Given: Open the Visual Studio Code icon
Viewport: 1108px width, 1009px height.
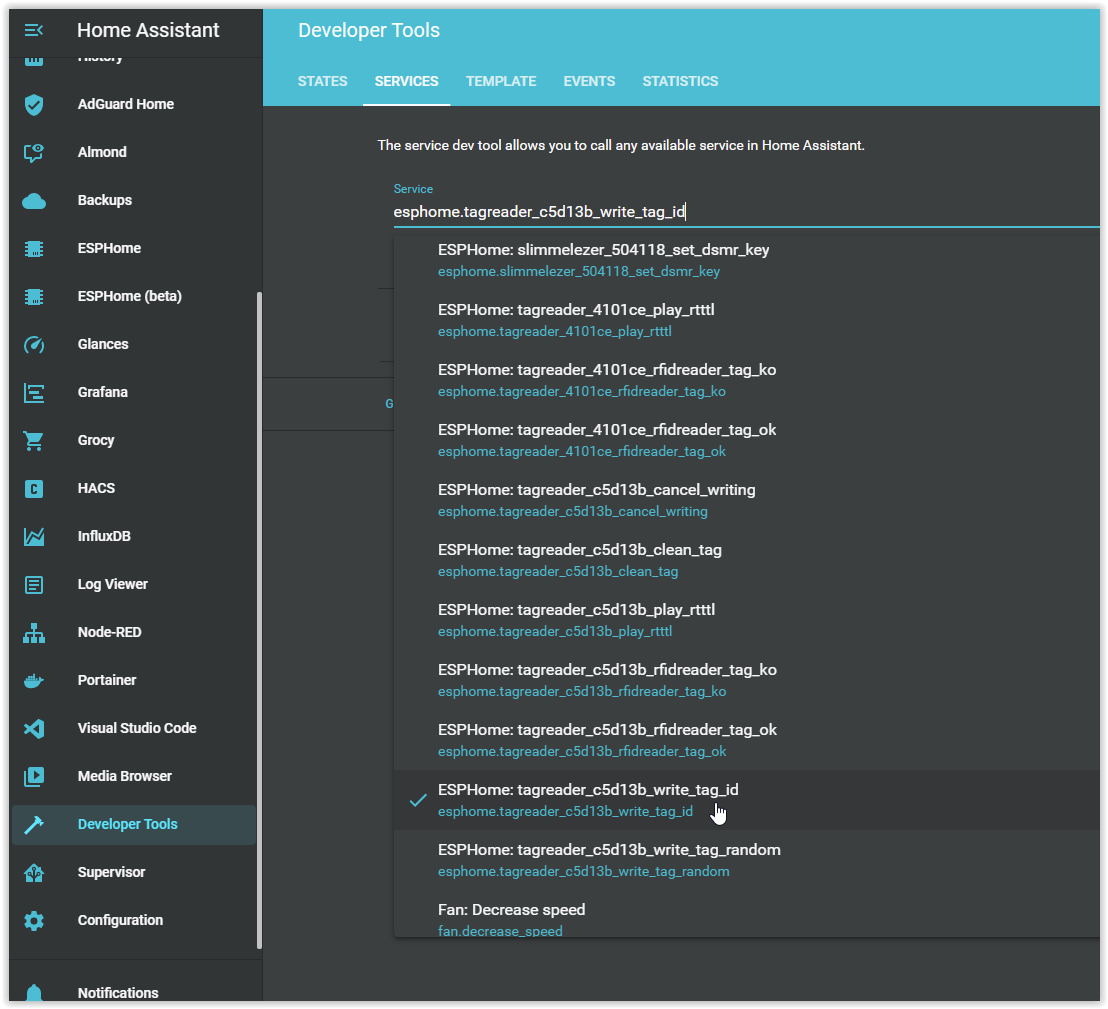Looking at the screenshot, I should click(x=33, y=728).
